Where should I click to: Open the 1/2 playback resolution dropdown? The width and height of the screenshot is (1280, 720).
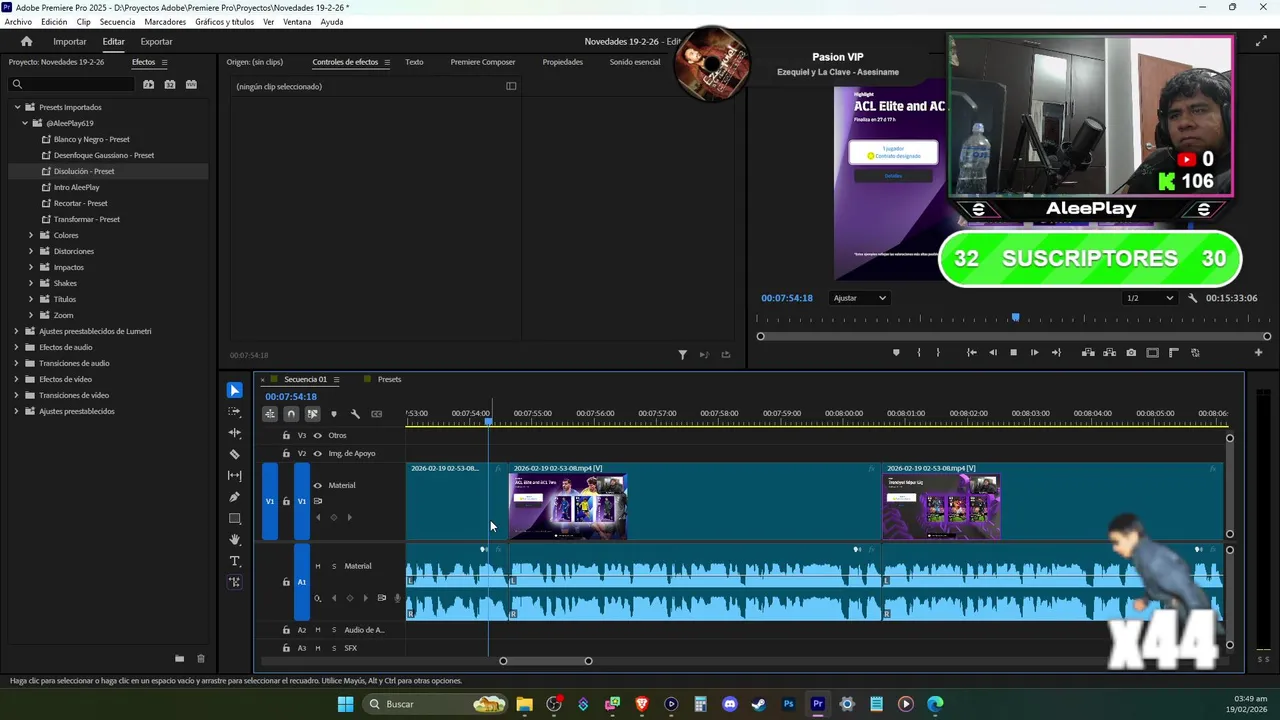coord(1149,298)
